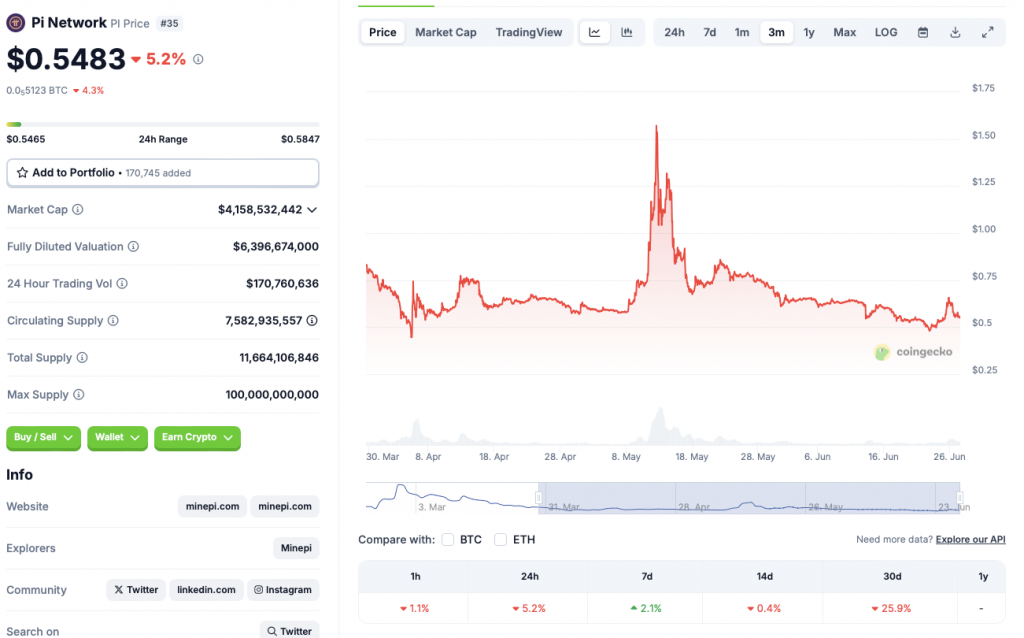Open price change info icon beside 5.2%

tap(198, 59)
